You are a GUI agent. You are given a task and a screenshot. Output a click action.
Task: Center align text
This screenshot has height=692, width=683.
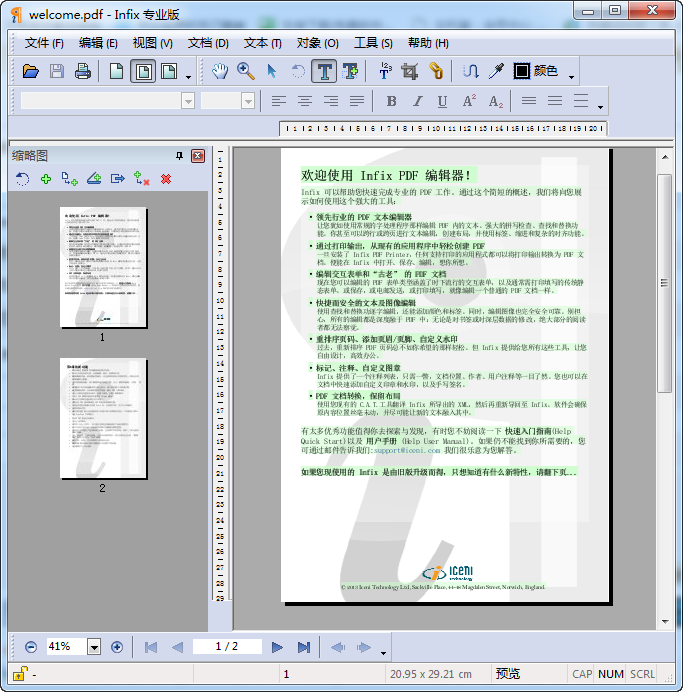click(304, 101)
